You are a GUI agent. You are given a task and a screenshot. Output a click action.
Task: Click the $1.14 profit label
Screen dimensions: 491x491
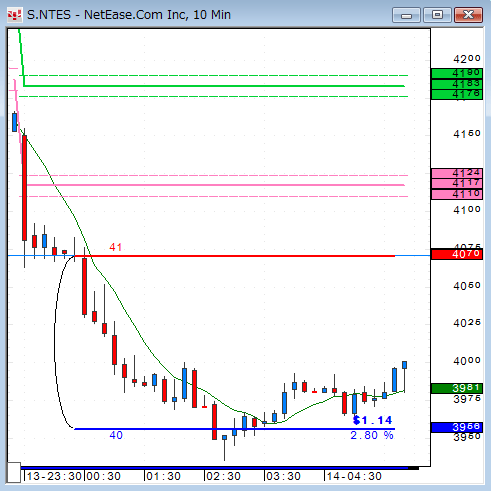(372, 420)
